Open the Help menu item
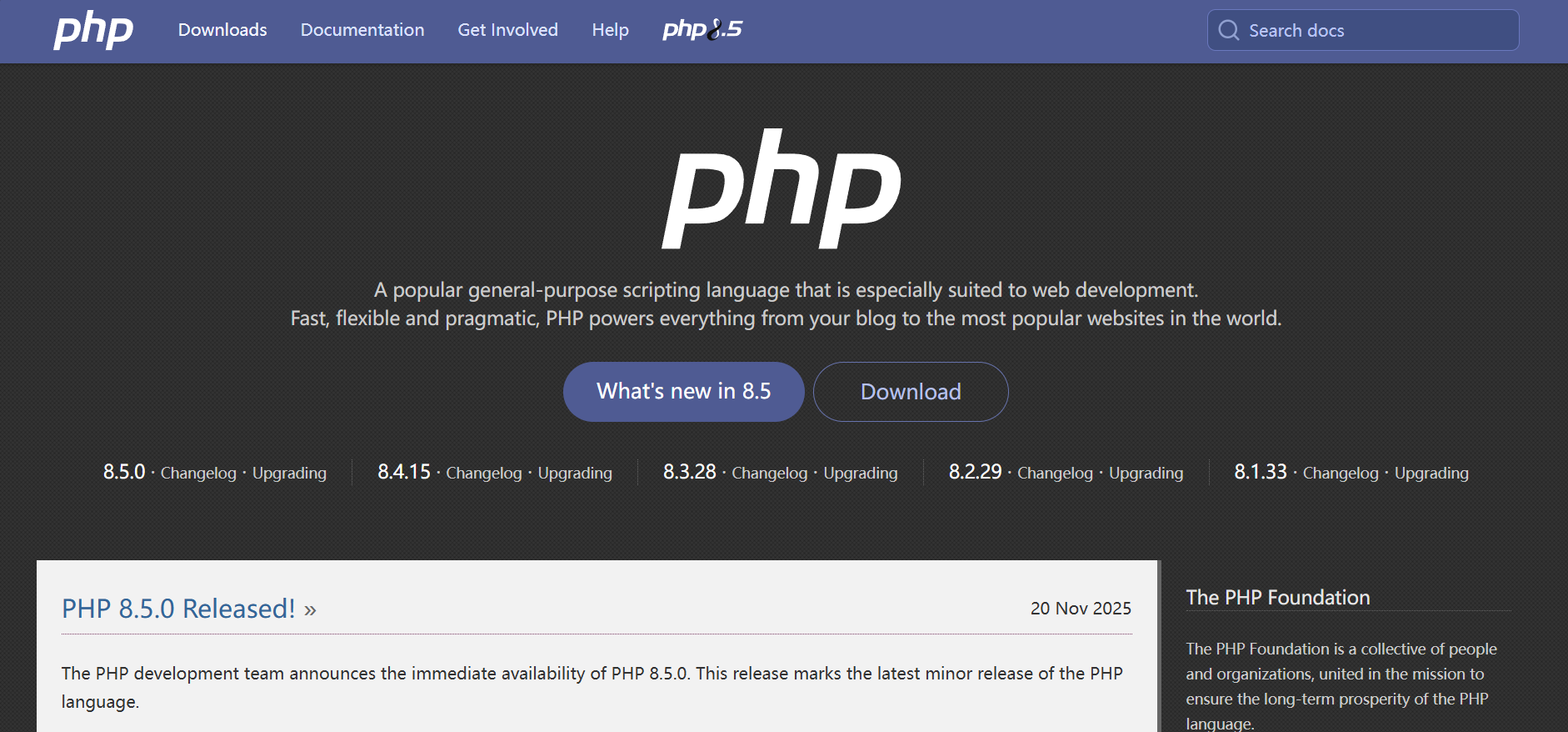Image resolution: width=1568 pixels, height=732 pixels. click(x=611, y=30)
